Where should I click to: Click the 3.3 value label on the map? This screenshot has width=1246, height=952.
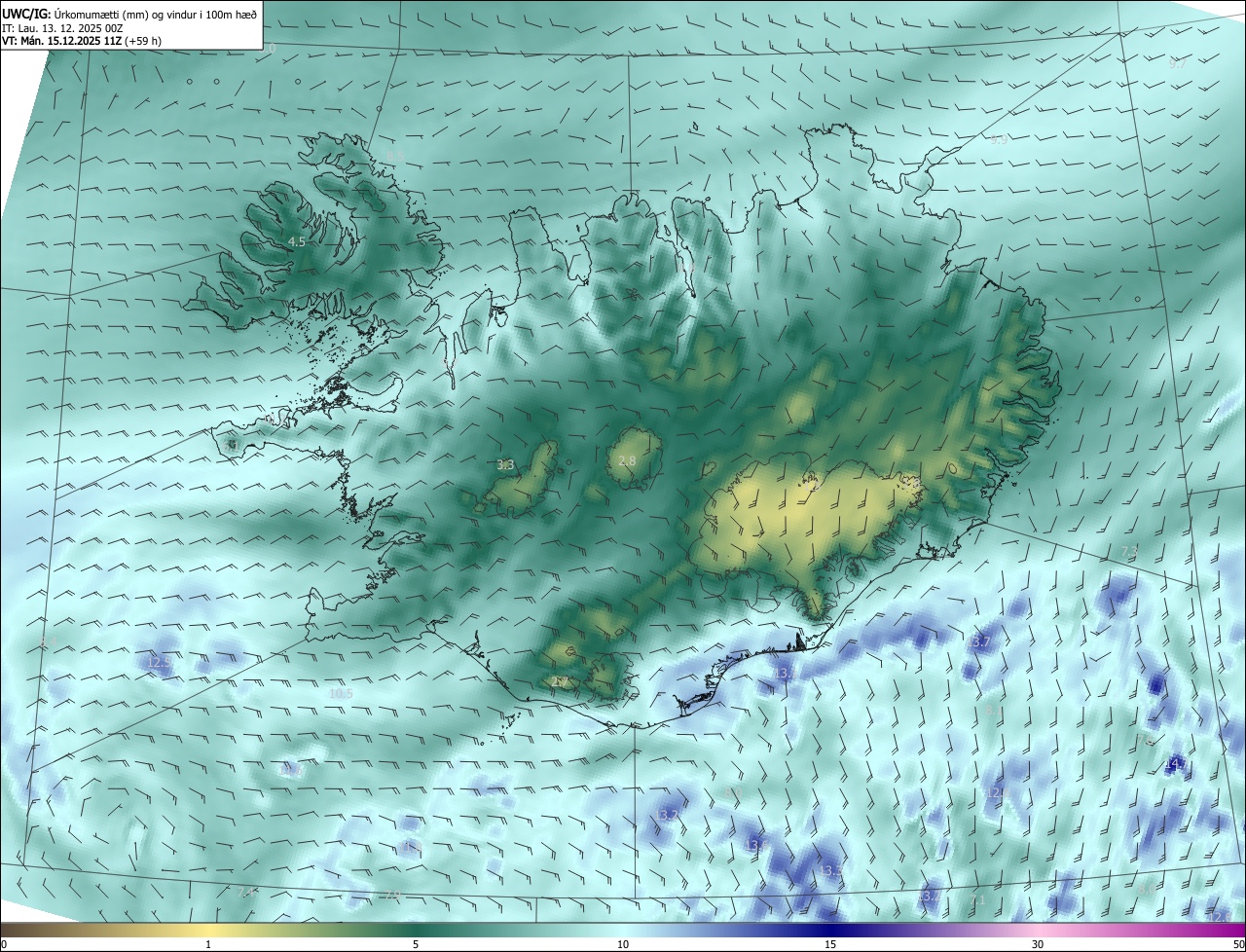coord(505,465)
